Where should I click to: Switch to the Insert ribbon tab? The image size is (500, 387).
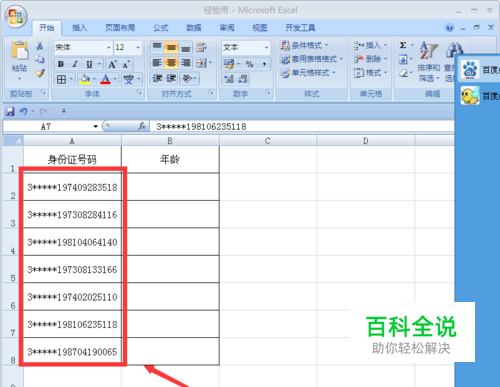[x=79, y=28]
